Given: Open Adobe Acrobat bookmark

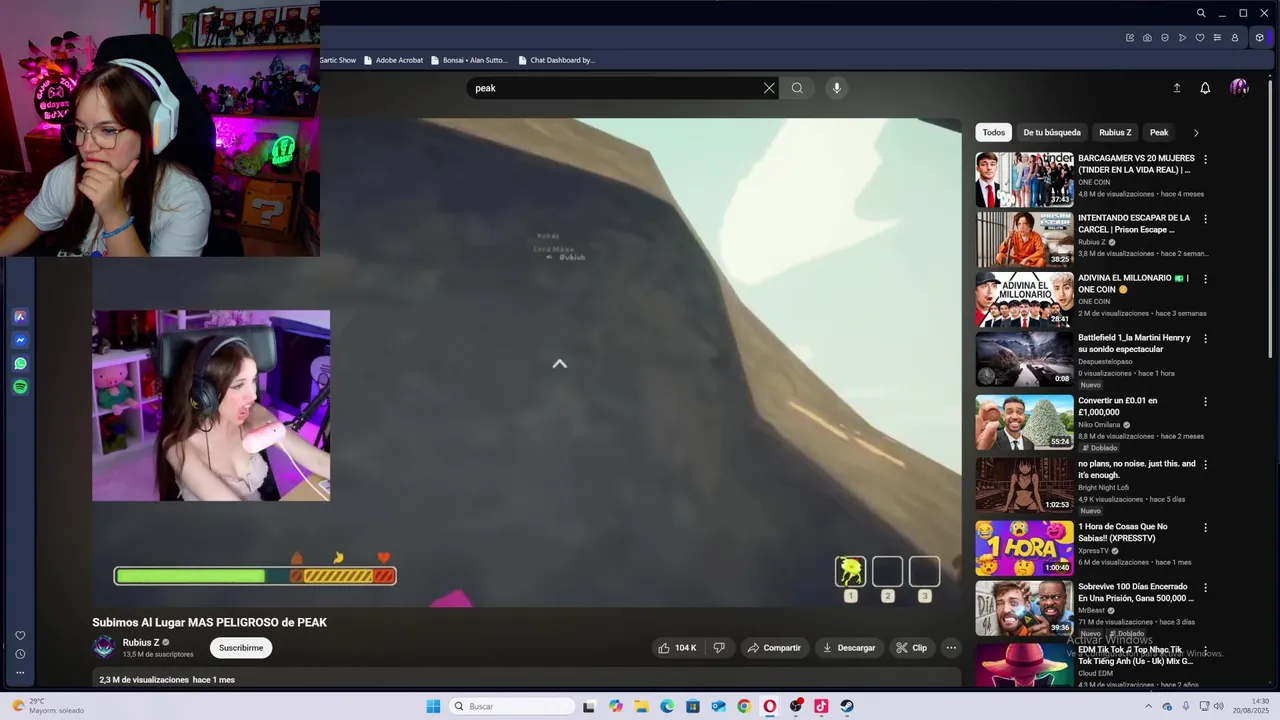Looking at the screenshot, I should tap(393, 60).
